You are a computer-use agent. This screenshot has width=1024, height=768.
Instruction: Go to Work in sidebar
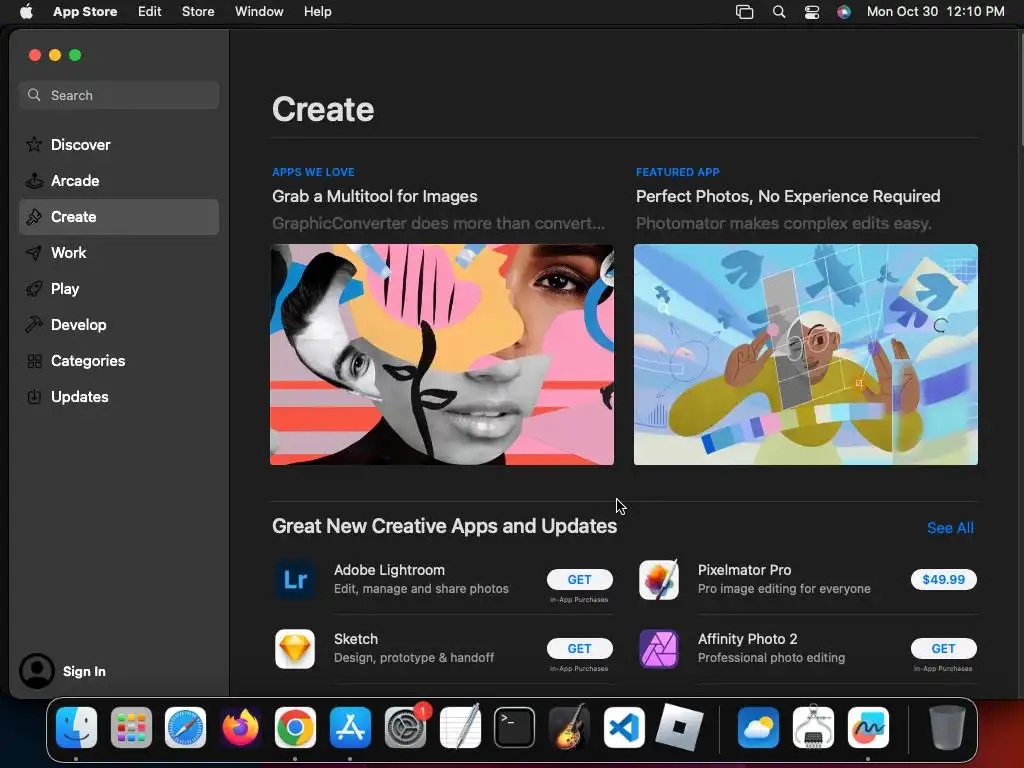point(119,253)
